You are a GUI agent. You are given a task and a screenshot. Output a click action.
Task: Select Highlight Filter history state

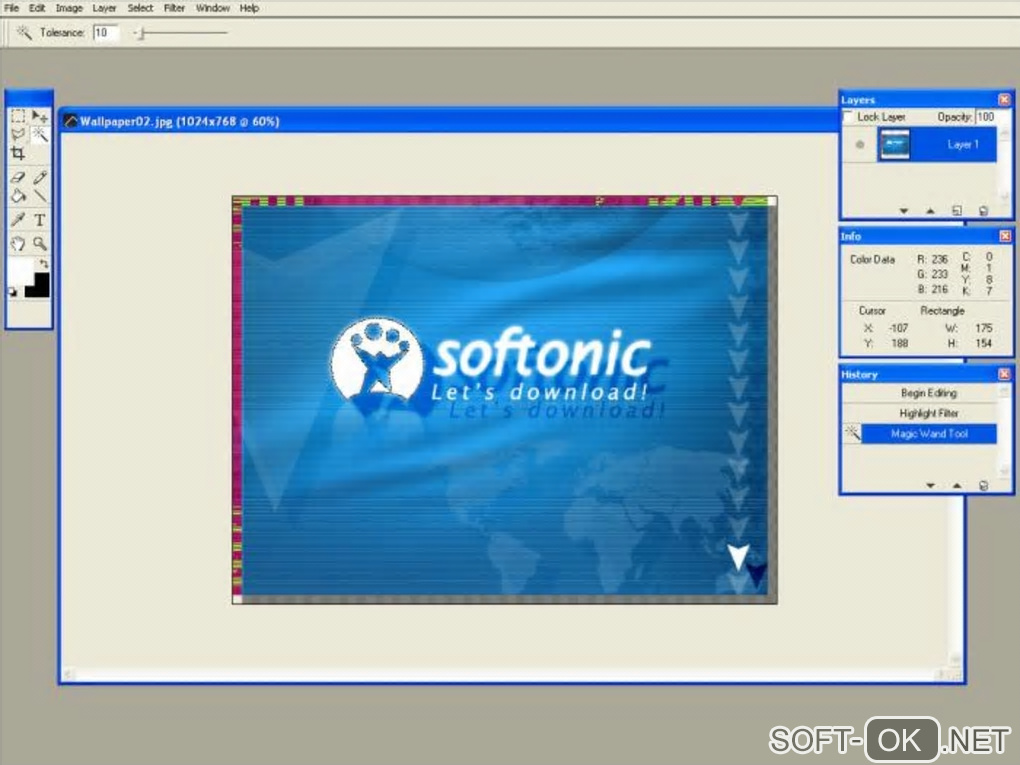coord(928,413)
